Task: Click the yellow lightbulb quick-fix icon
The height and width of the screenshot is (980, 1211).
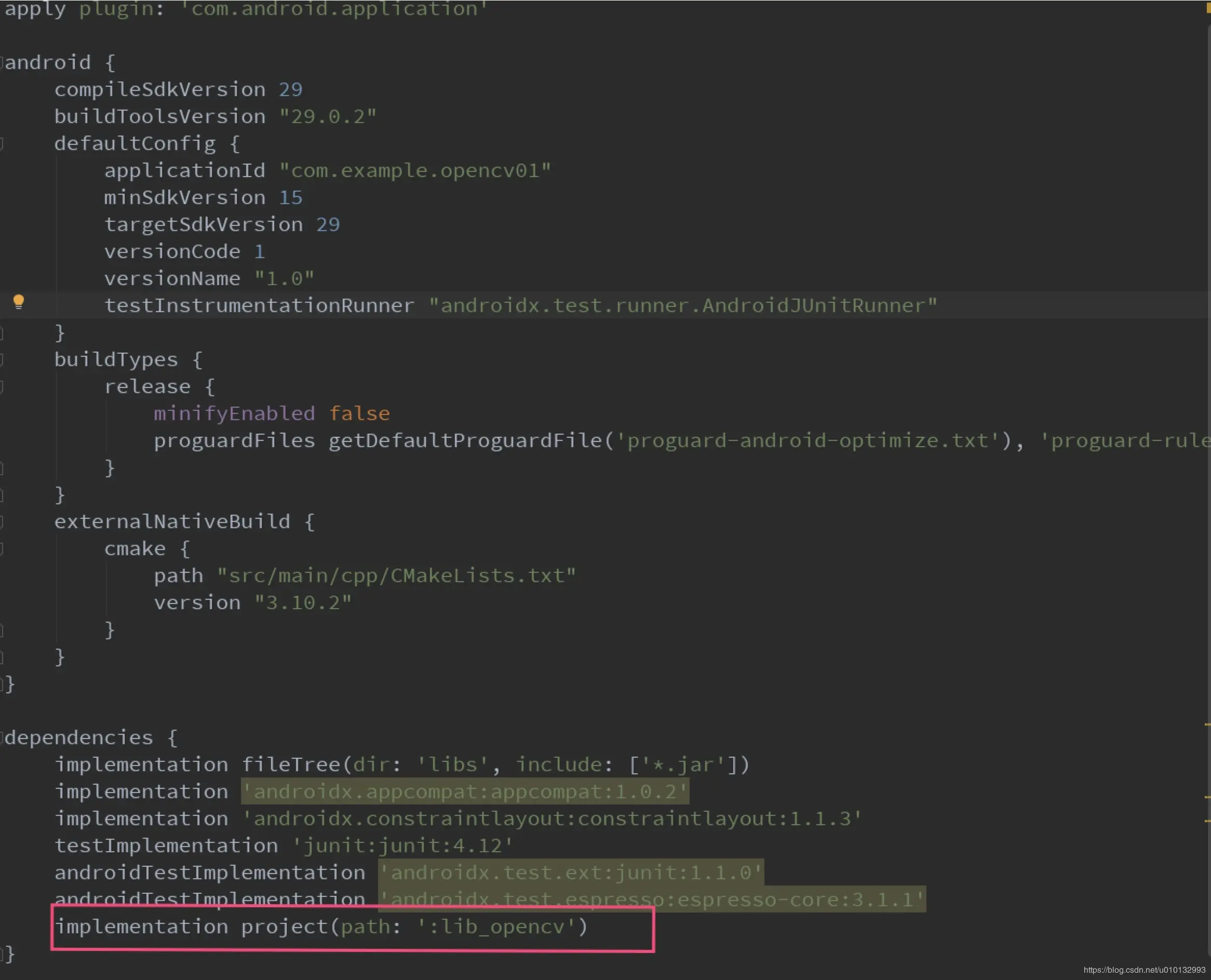Action: pos(19,302)
